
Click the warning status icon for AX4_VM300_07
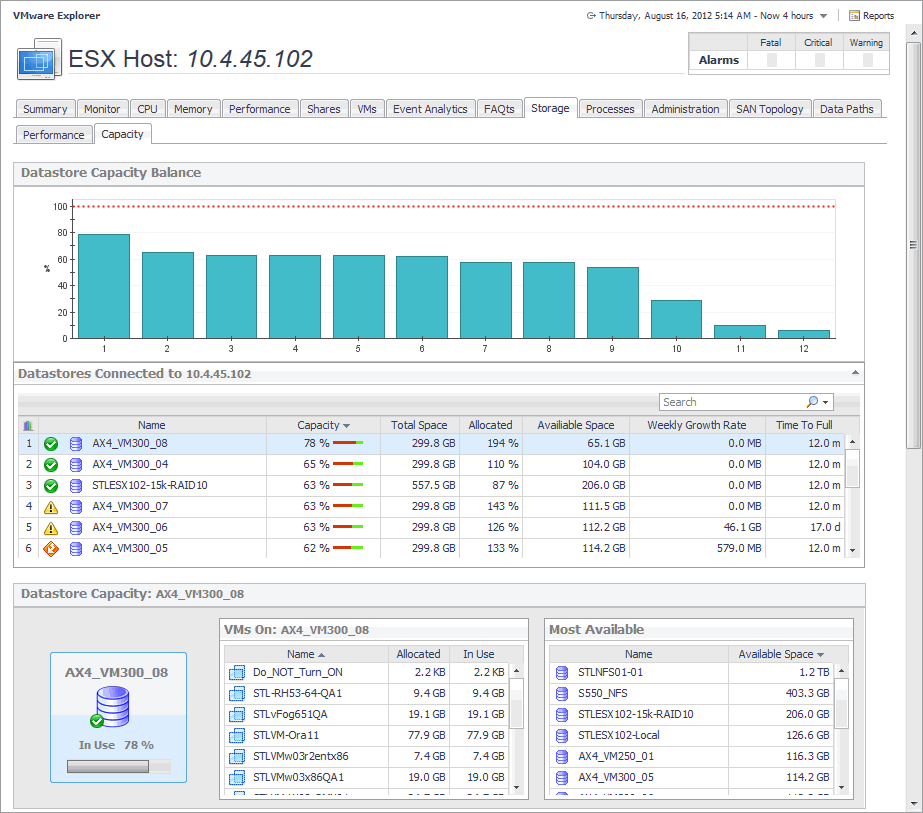tap(51, 506)
